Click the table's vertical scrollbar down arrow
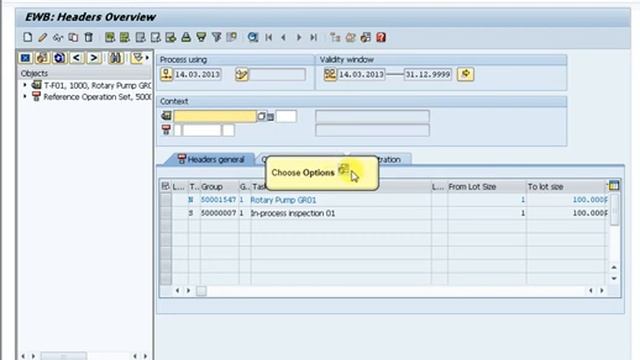Image resolution: width=640 pixels, height=360 pixels. 614,278
